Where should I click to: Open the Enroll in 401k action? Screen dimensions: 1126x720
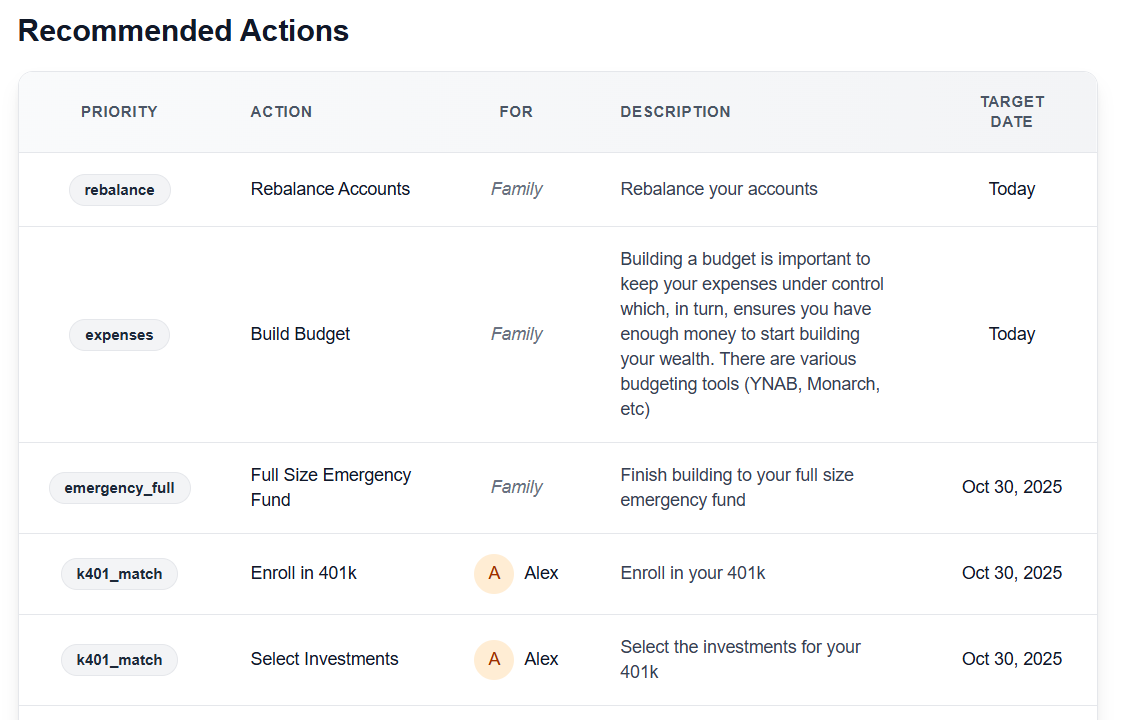click(303, 573)
